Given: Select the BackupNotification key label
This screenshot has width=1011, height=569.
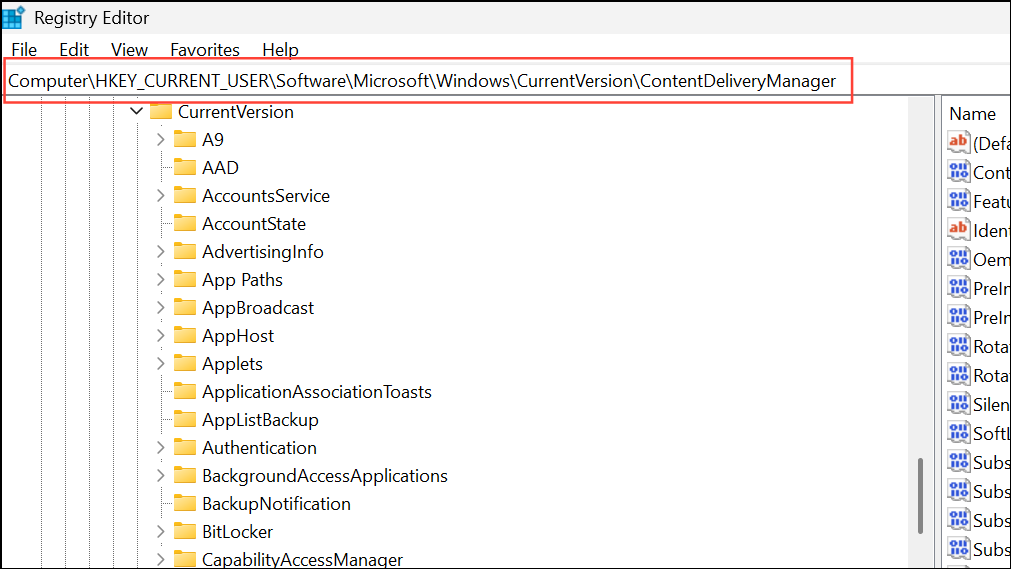Looking at the screenshot, I should pyautogui.click(x=276, y=504).
